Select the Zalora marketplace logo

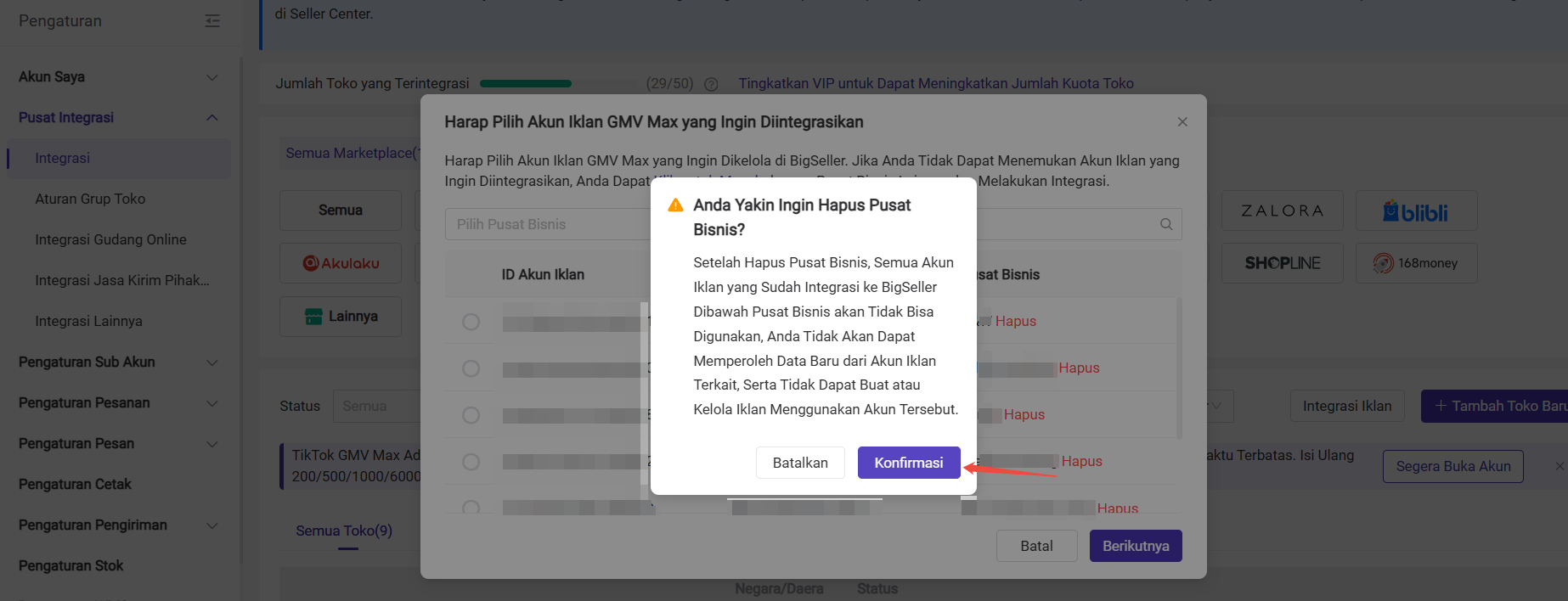pyautogui.click(x=1282, y=211)
